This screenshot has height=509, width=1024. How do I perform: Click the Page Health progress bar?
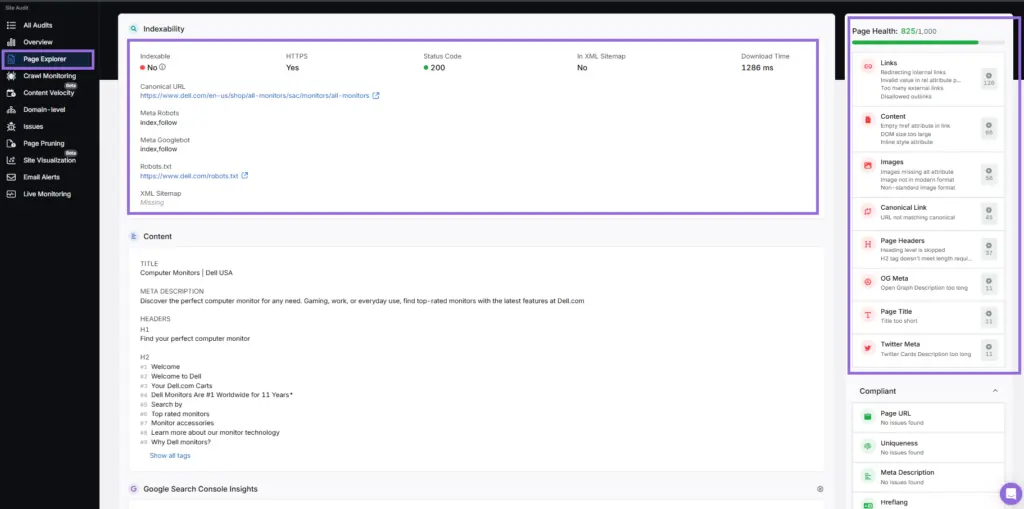[x=928, y=42]
